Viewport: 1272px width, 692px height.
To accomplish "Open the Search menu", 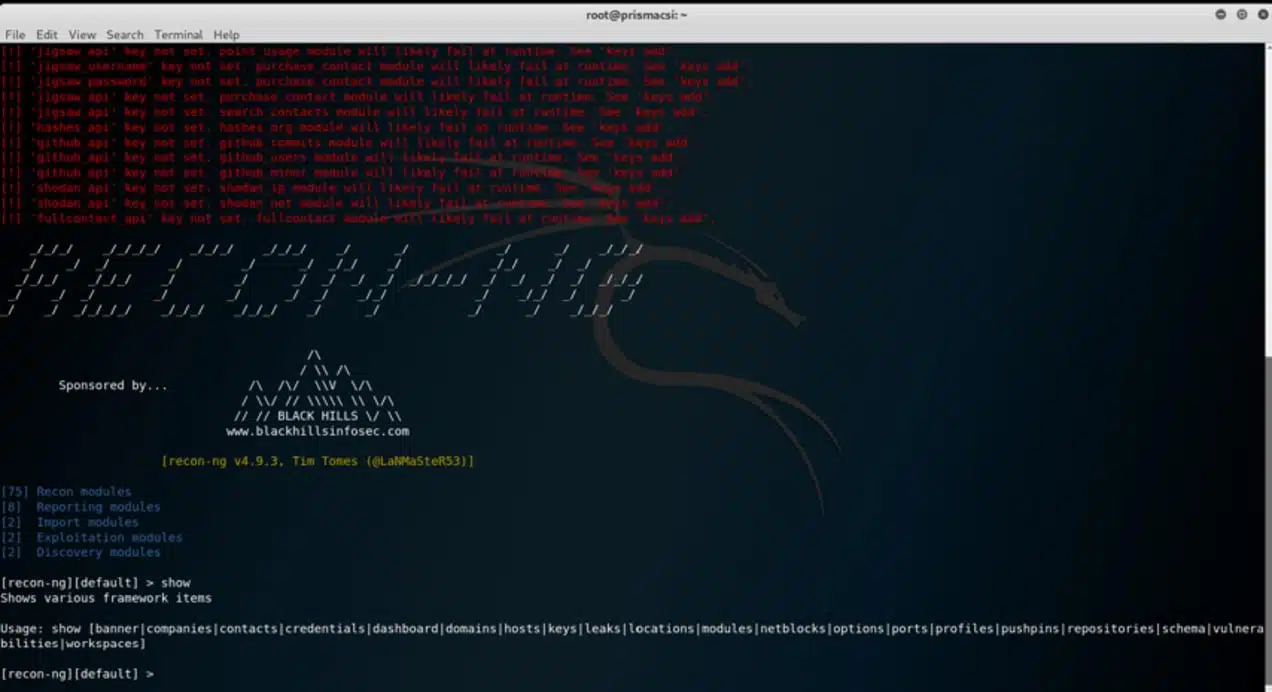I will coord(124,34).
